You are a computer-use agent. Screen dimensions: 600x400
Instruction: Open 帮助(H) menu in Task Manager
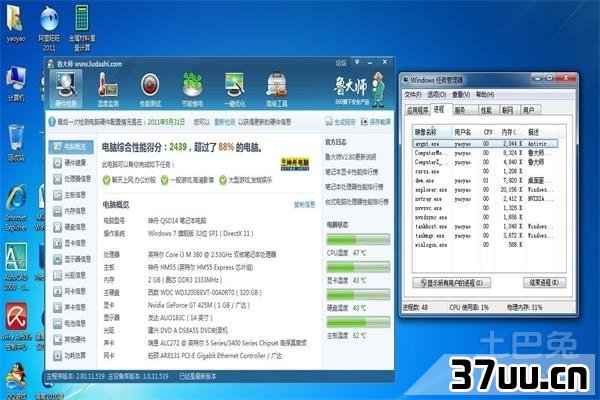pyautogui.click(x=485, y=94)
